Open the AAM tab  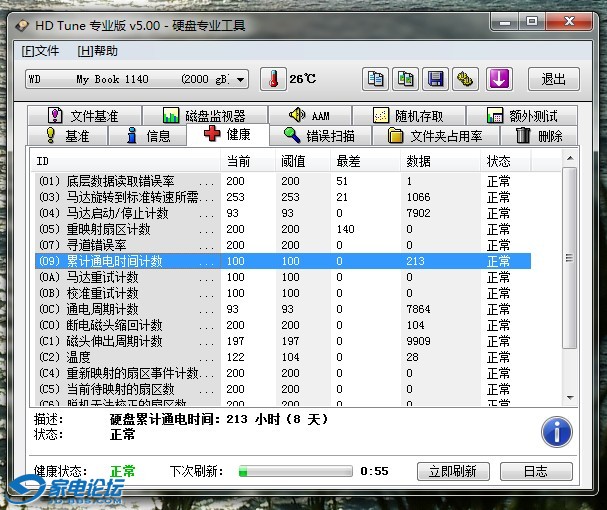[x=310, y=115]
